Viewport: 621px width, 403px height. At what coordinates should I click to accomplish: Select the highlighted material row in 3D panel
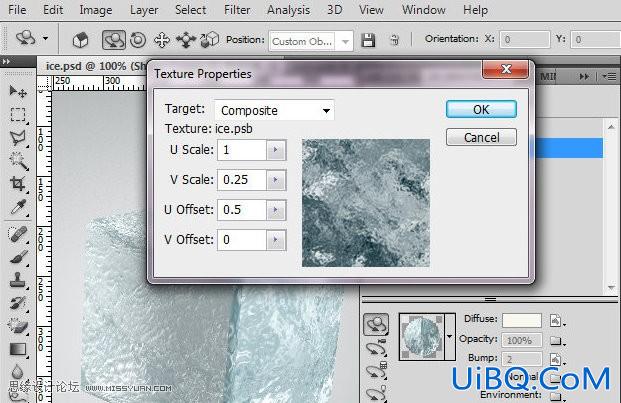coord(570,148)
